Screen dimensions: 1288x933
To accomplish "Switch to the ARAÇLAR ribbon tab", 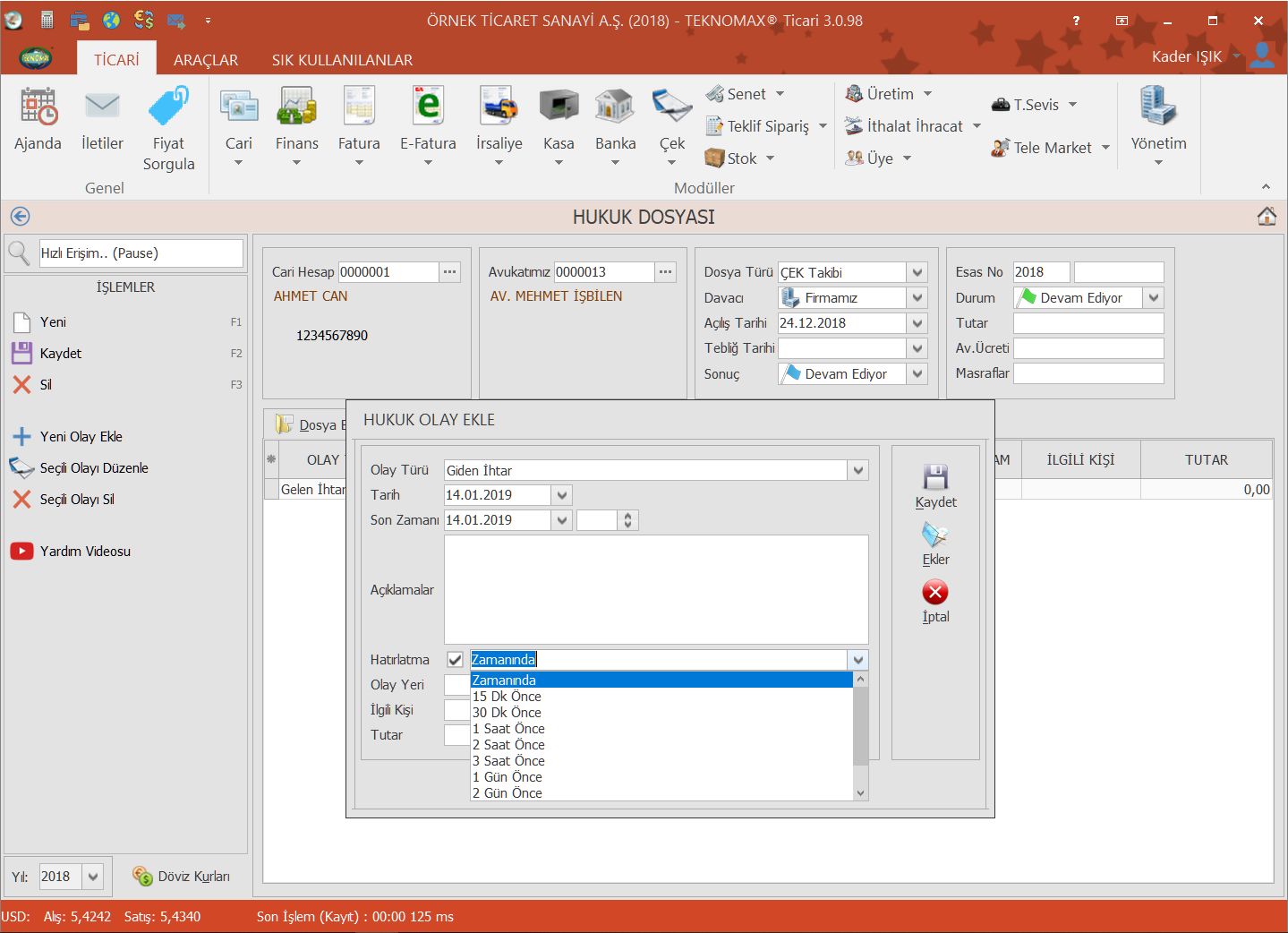I will click(x=206, y=60).
